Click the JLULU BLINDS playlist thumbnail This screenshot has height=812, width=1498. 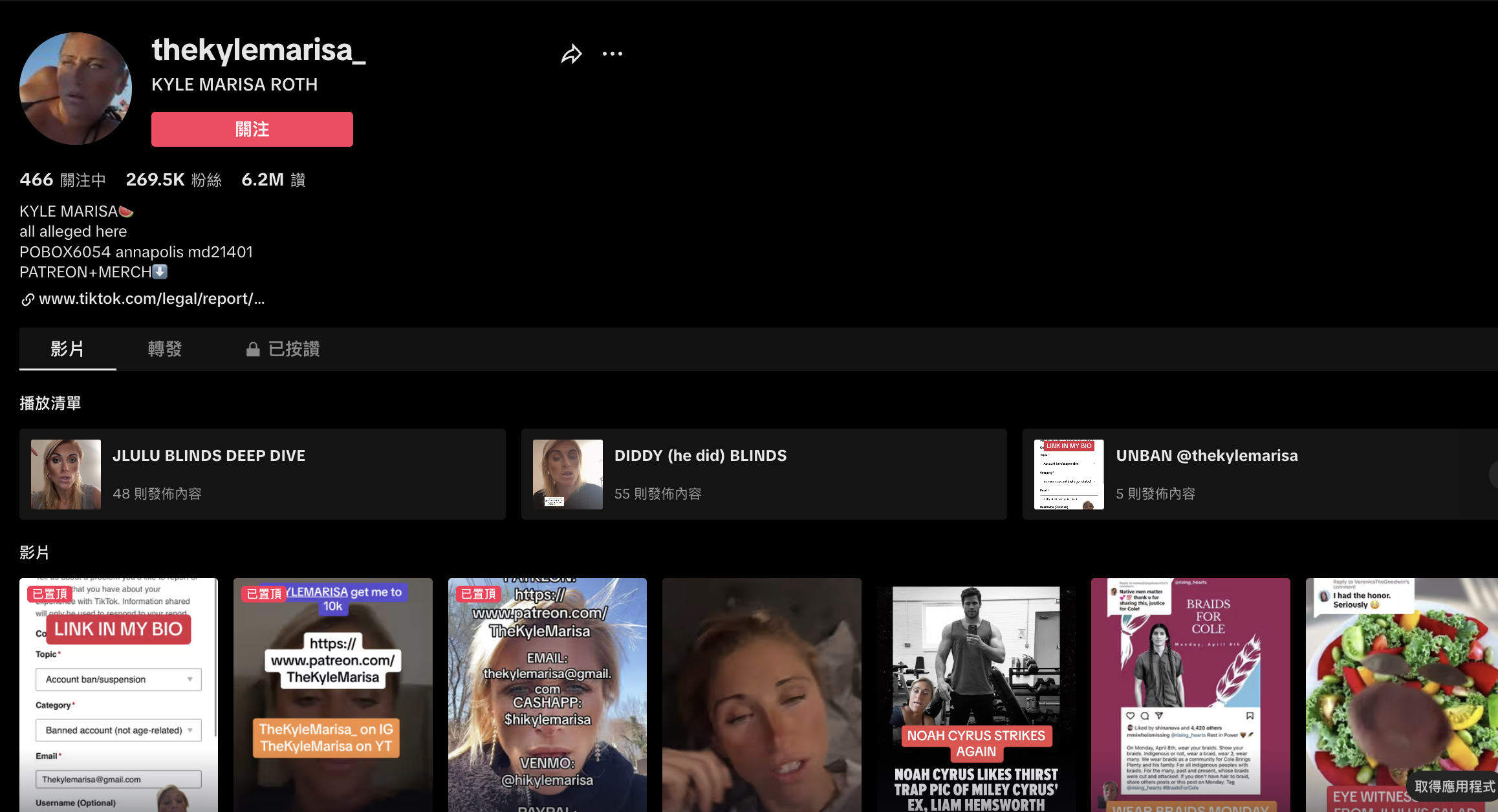coord(66,475)
